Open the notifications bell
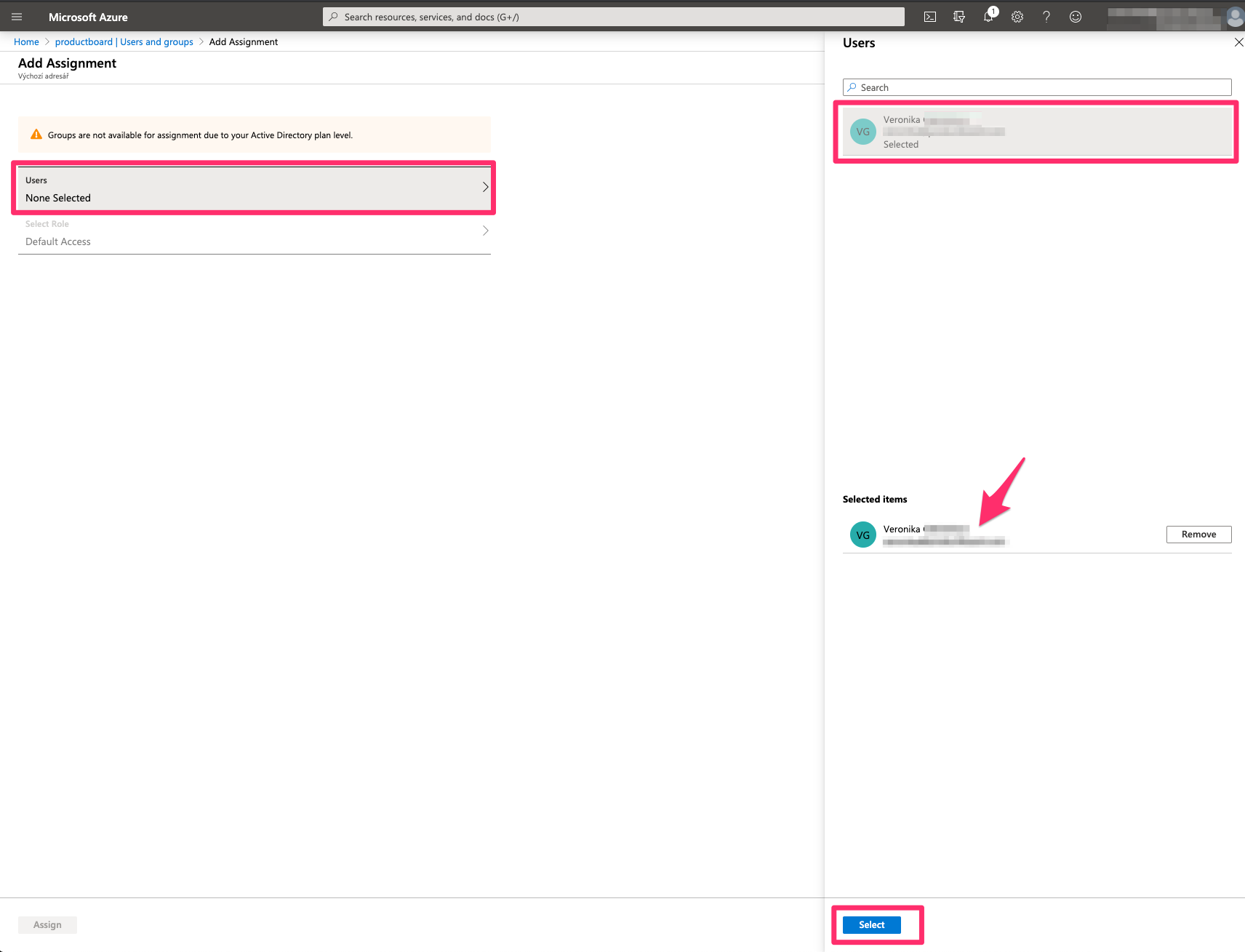Viewport: 1245px width, 952px height. pyautogui.click(x=988, y=17)
